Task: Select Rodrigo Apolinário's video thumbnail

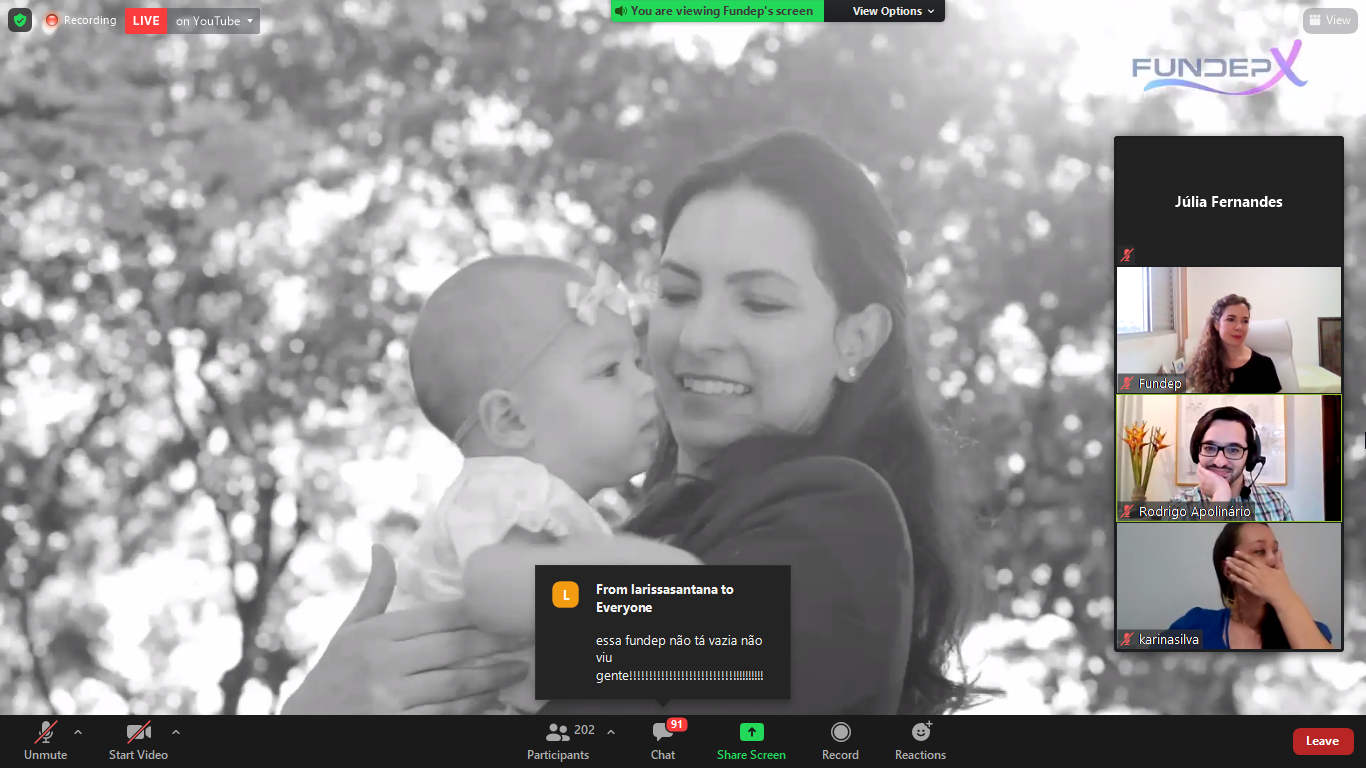Action: pyautogui.click(x=1228, y=457)
